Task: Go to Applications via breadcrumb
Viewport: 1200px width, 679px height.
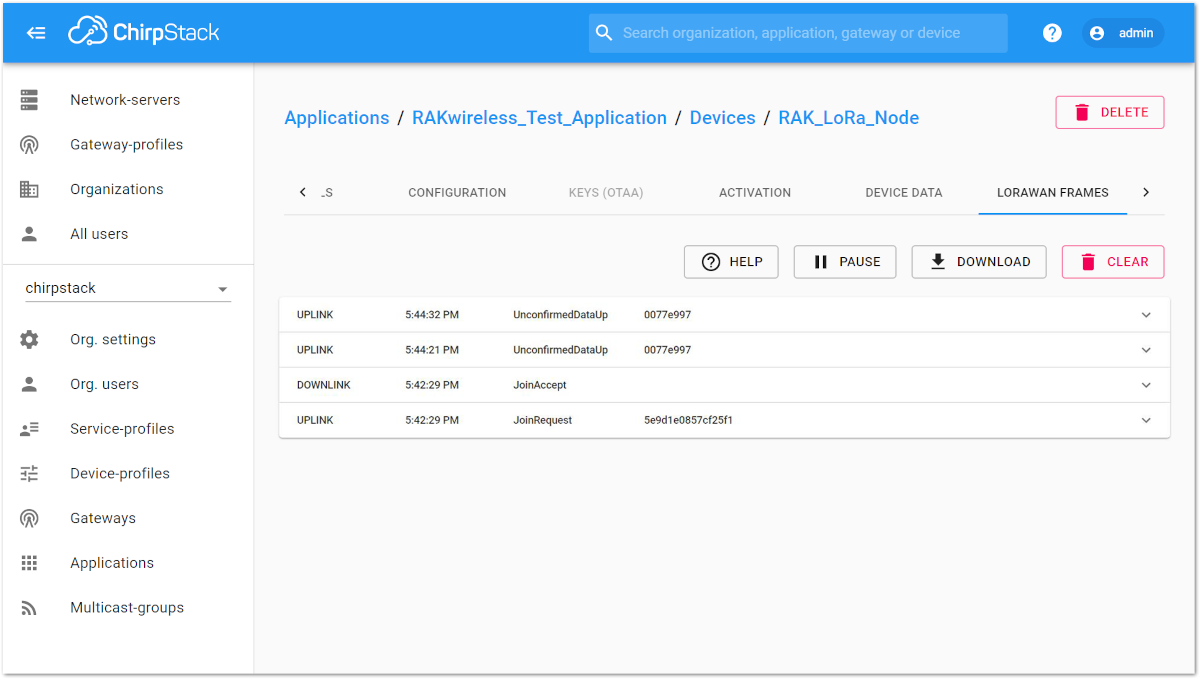Action: (x=337, y=118)
